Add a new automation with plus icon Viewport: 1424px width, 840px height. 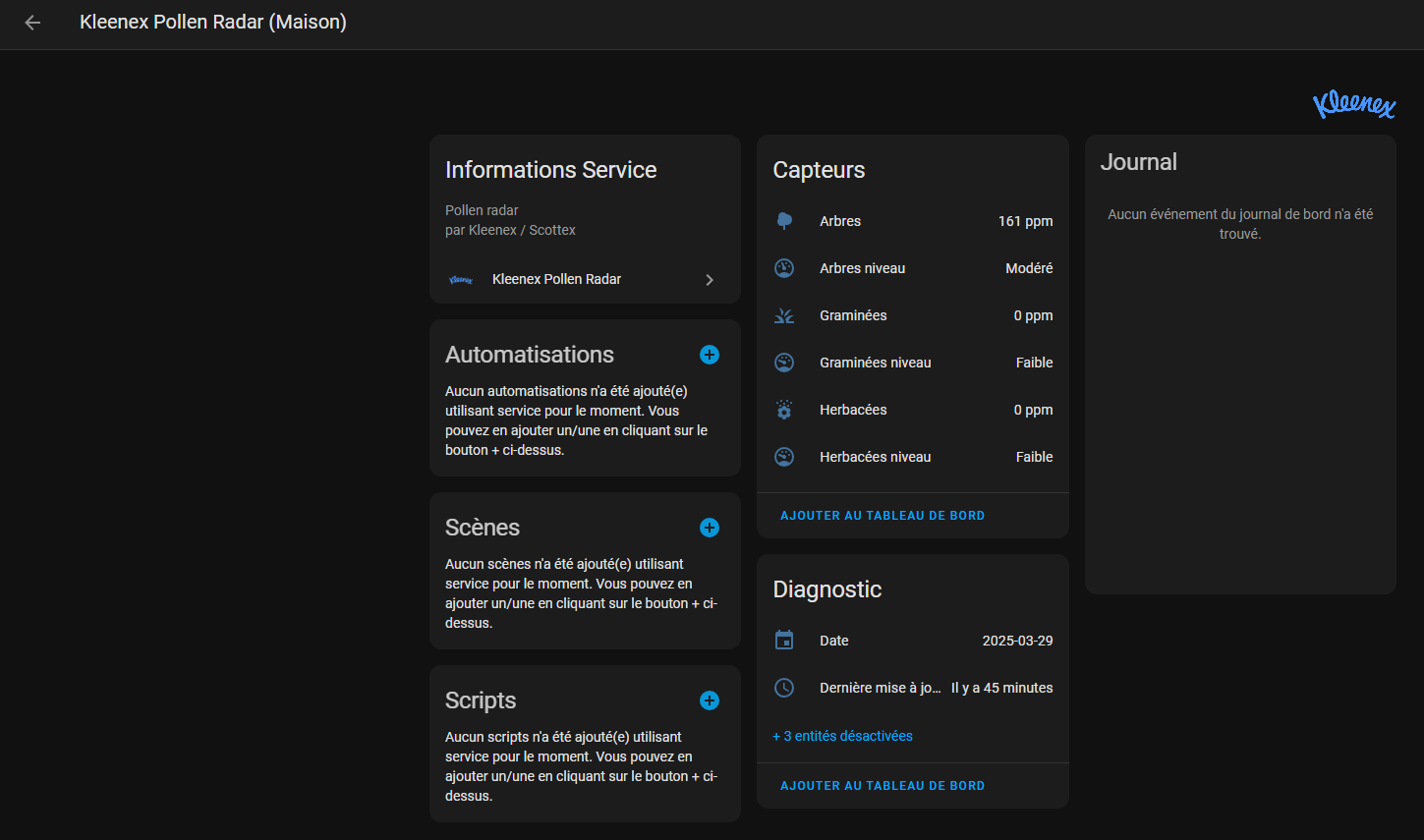(x=710, y=355)
